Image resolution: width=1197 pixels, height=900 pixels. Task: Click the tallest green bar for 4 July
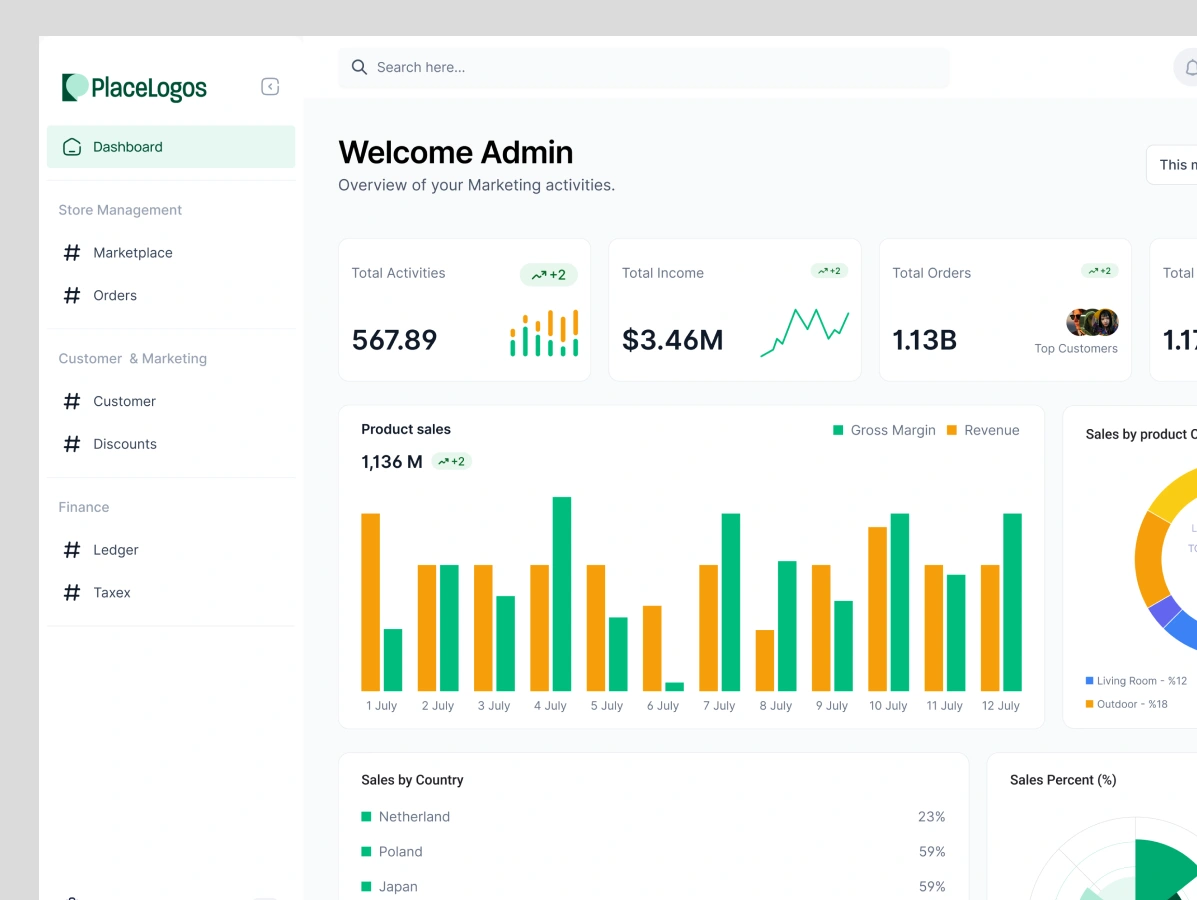click(x=562, y=594)
